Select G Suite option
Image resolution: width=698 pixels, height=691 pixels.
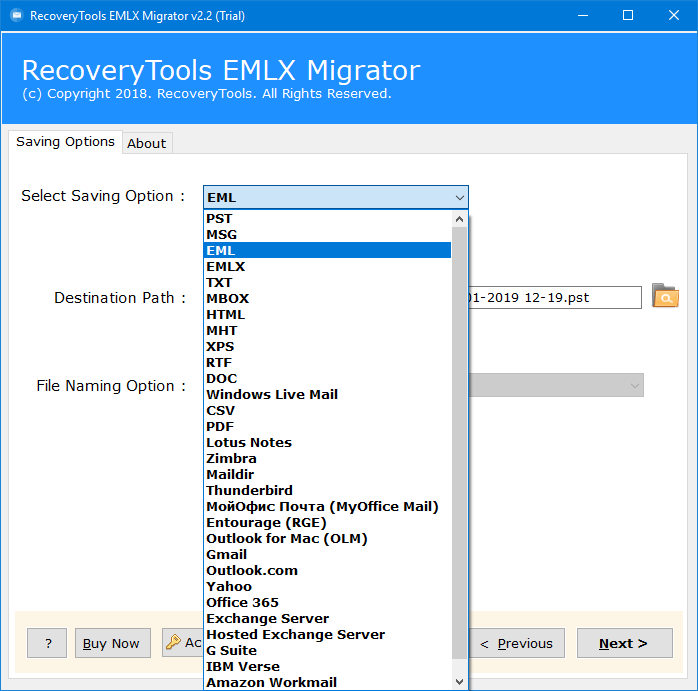click(x=327, y=650)
